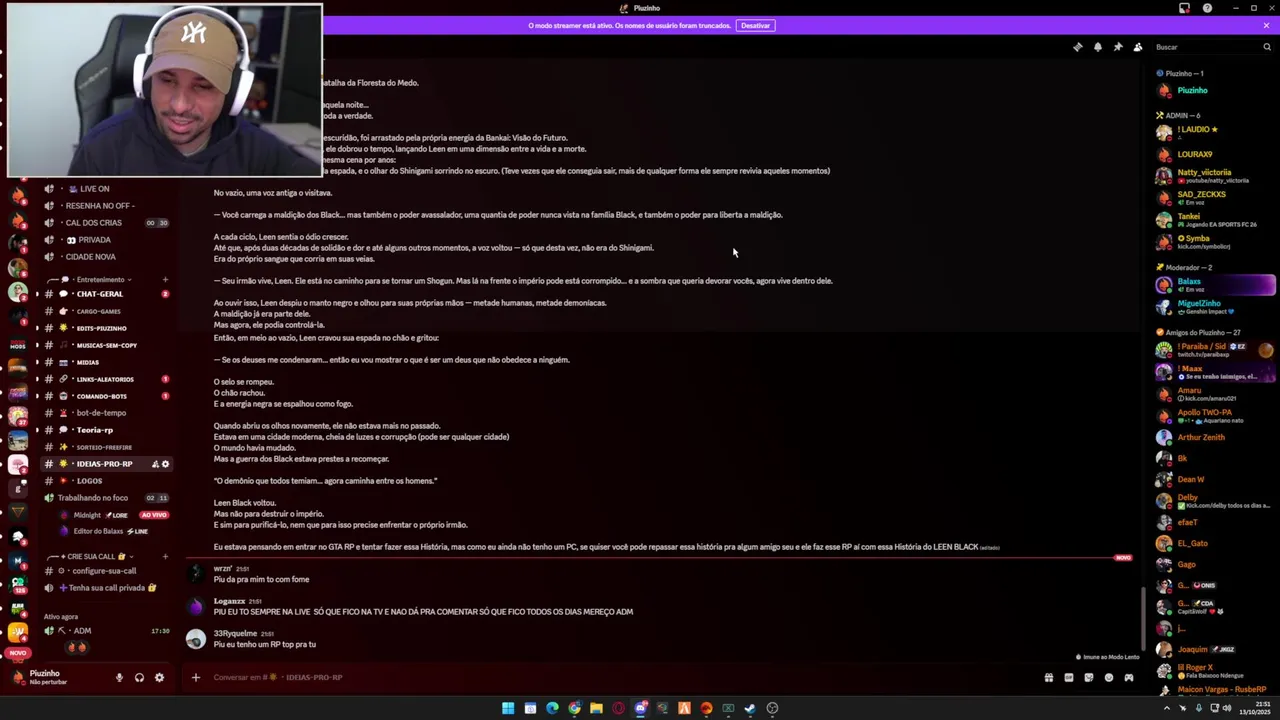Image resolution: width=1280 pixels, height=720 pixels.
Task: Select member SAD_ZECKXS in member list
Action: point(1214,198)
